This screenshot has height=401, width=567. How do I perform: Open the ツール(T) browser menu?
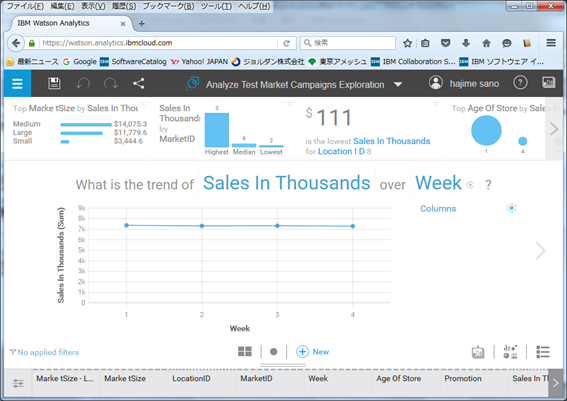coord(216,6)
